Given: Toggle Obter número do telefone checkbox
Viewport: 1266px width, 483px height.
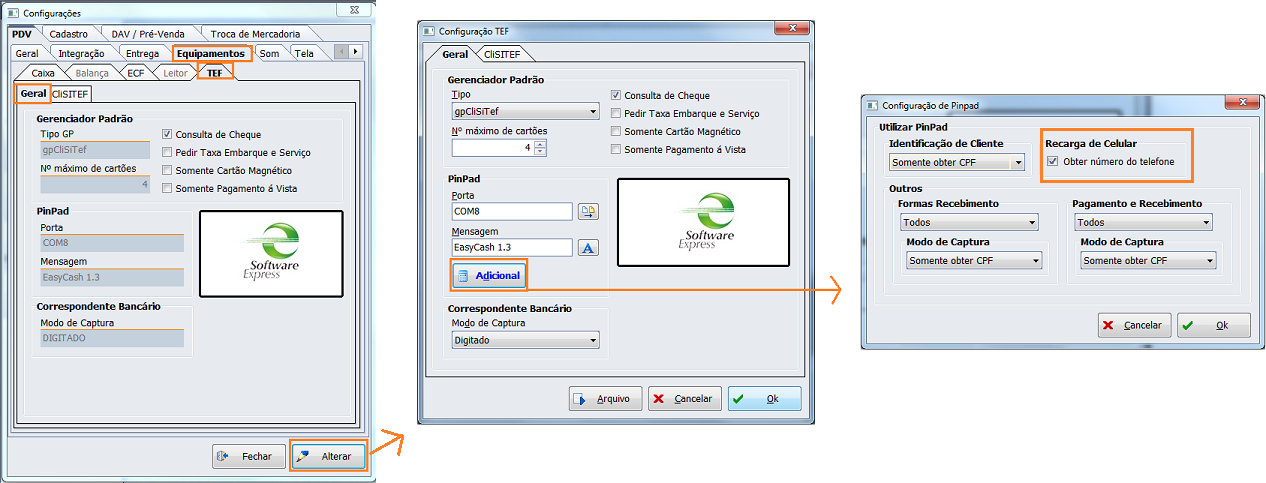Looking at the screenshot, I should coord(1052,161).
